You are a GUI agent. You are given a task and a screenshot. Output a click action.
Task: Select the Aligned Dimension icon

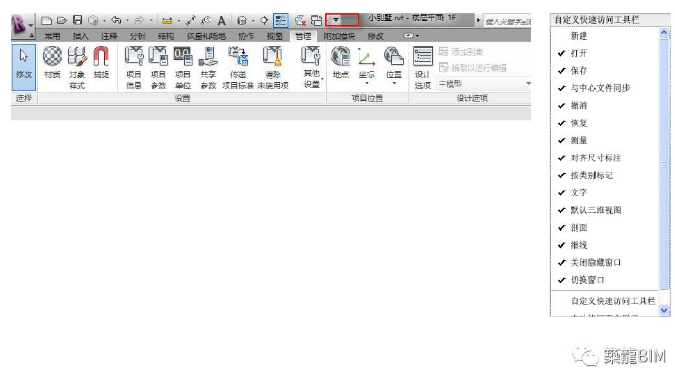191,20
